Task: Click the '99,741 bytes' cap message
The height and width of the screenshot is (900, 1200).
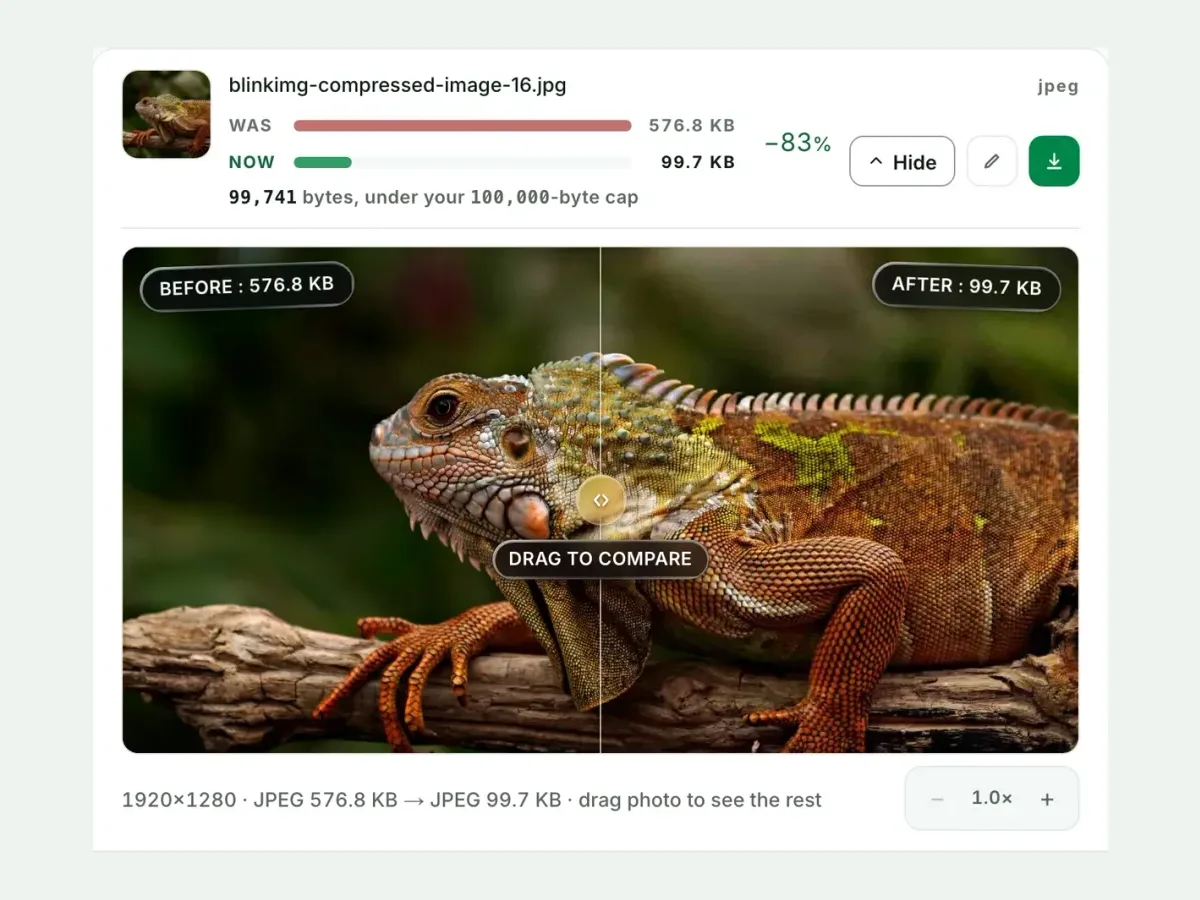Action: tap(433, 197)
